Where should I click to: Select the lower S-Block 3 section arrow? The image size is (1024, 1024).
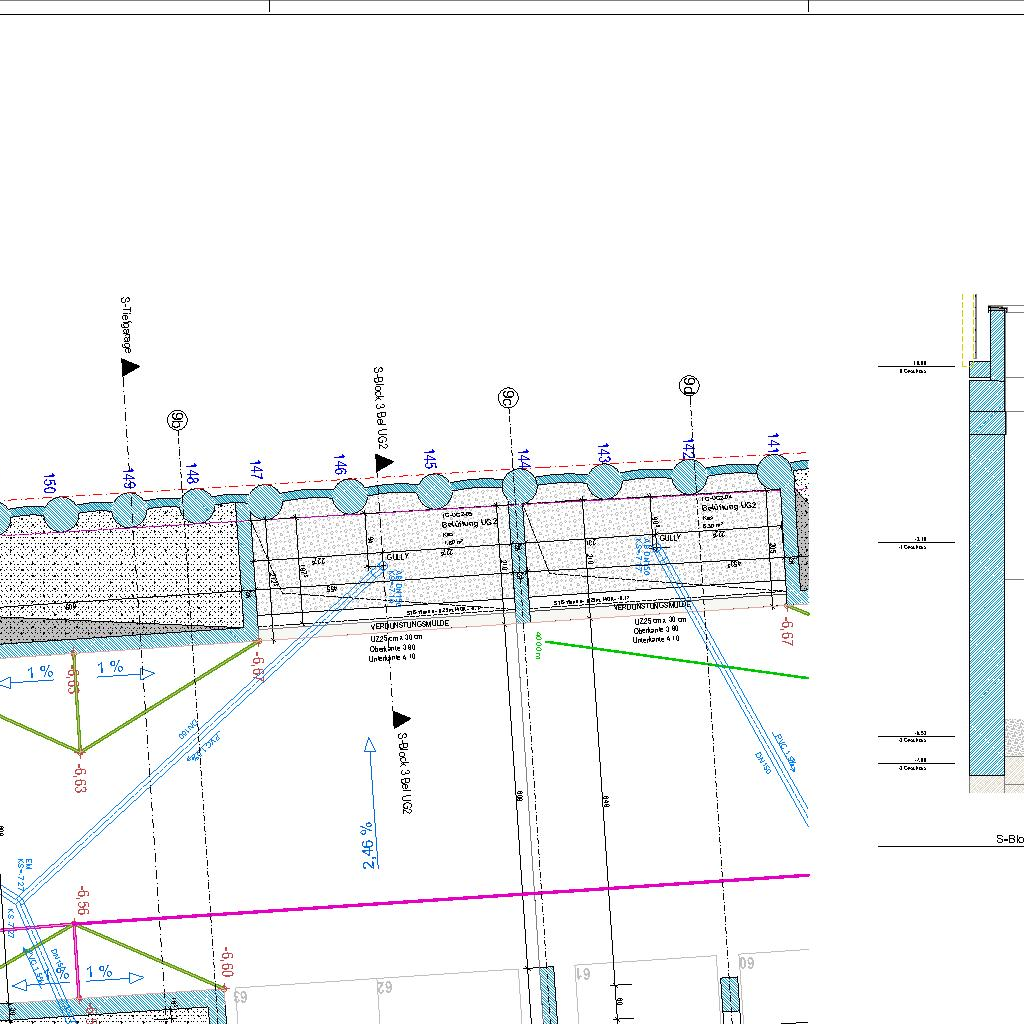[401, 719]
